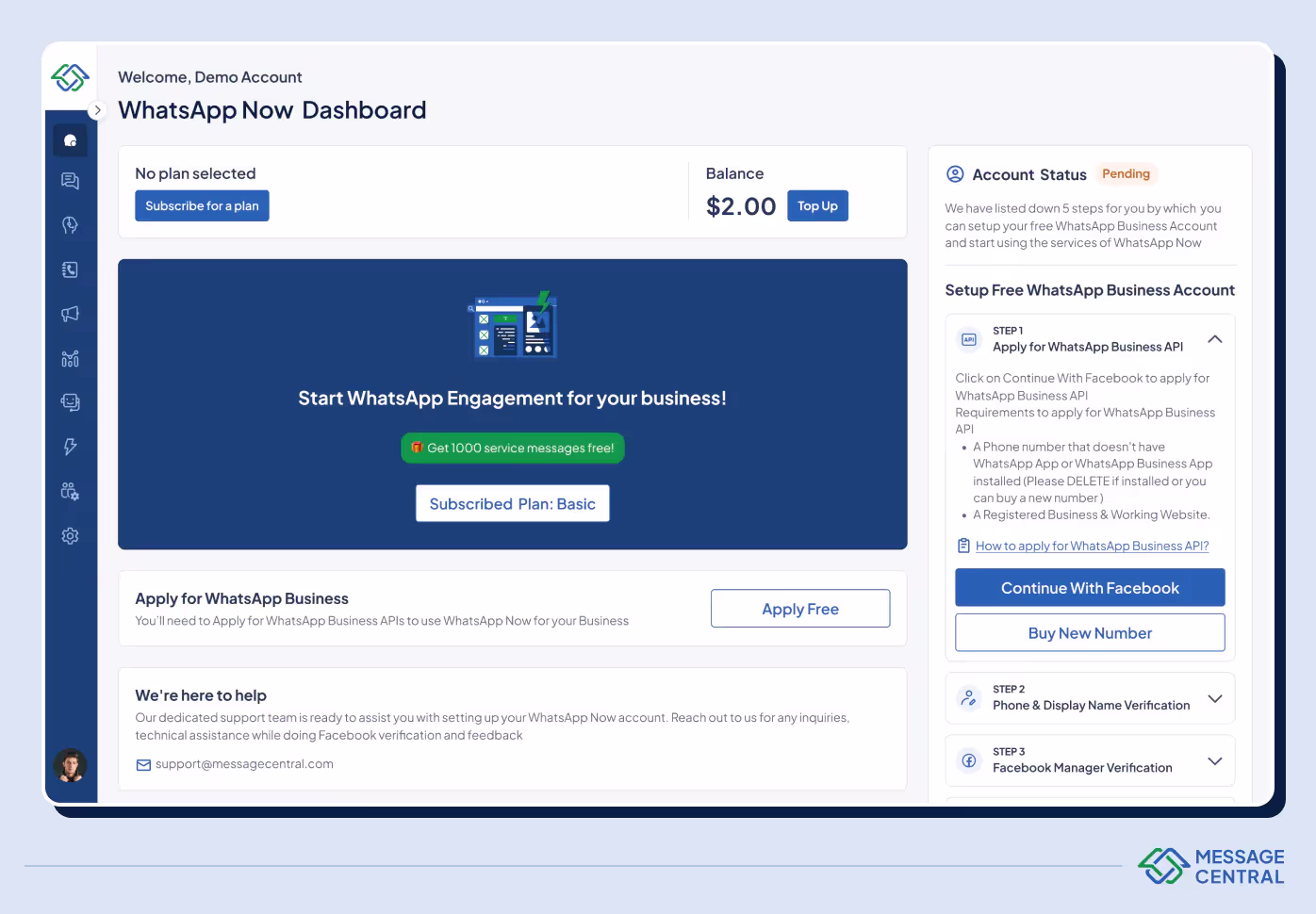
Task: Click the user profile avatar in sidebar
Action: [70, 765]
